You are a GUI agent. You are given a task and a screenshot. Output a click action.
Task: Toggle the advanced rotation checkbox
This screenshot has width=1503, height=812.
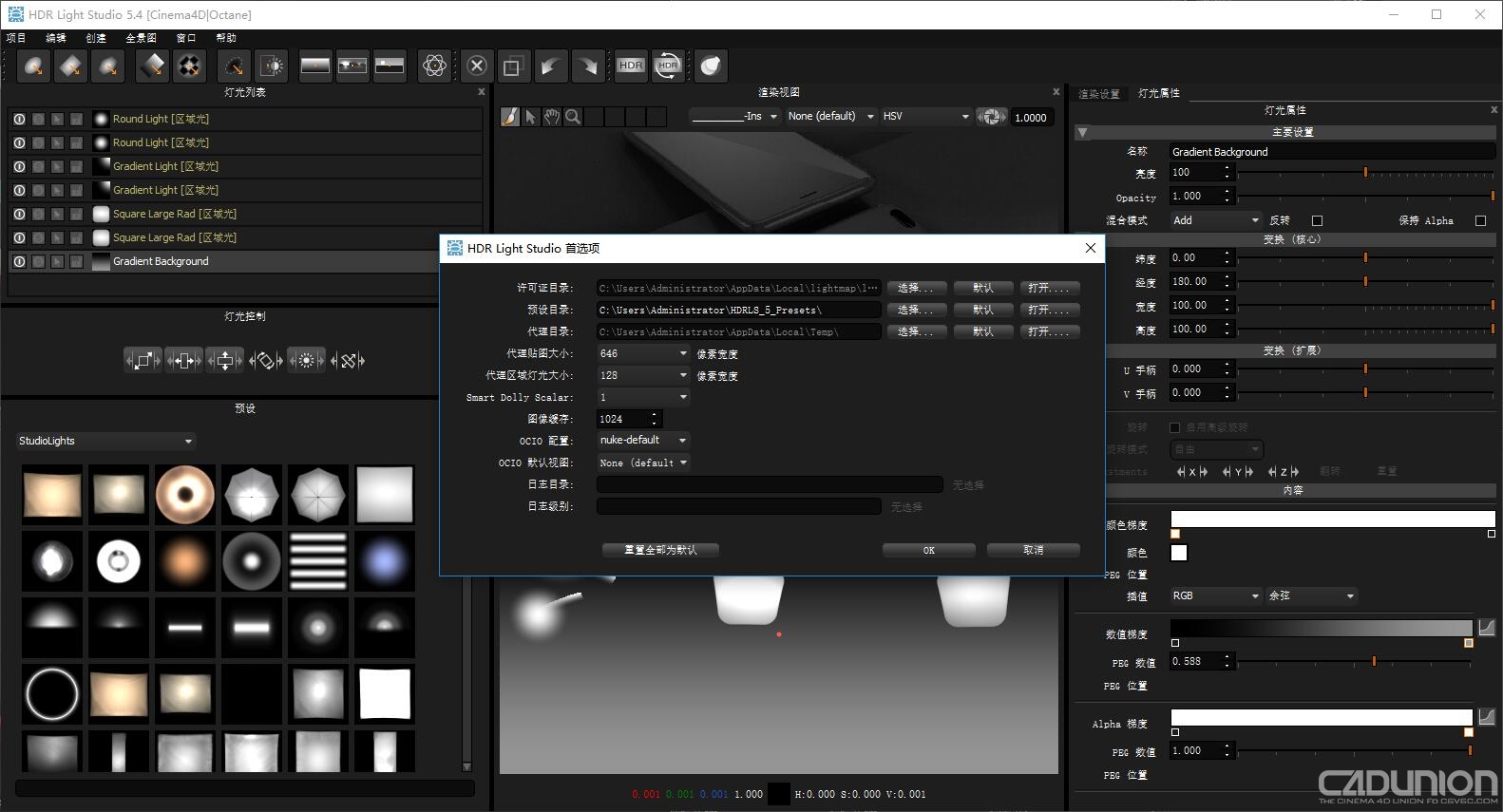(1174, 427)
